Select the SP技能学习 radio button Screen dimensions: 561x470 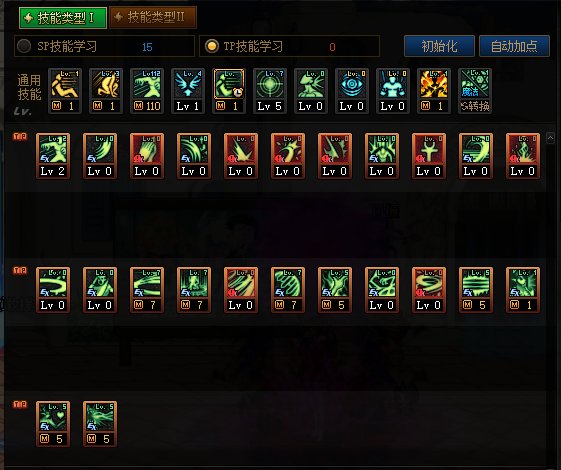[x=24, y=46]
